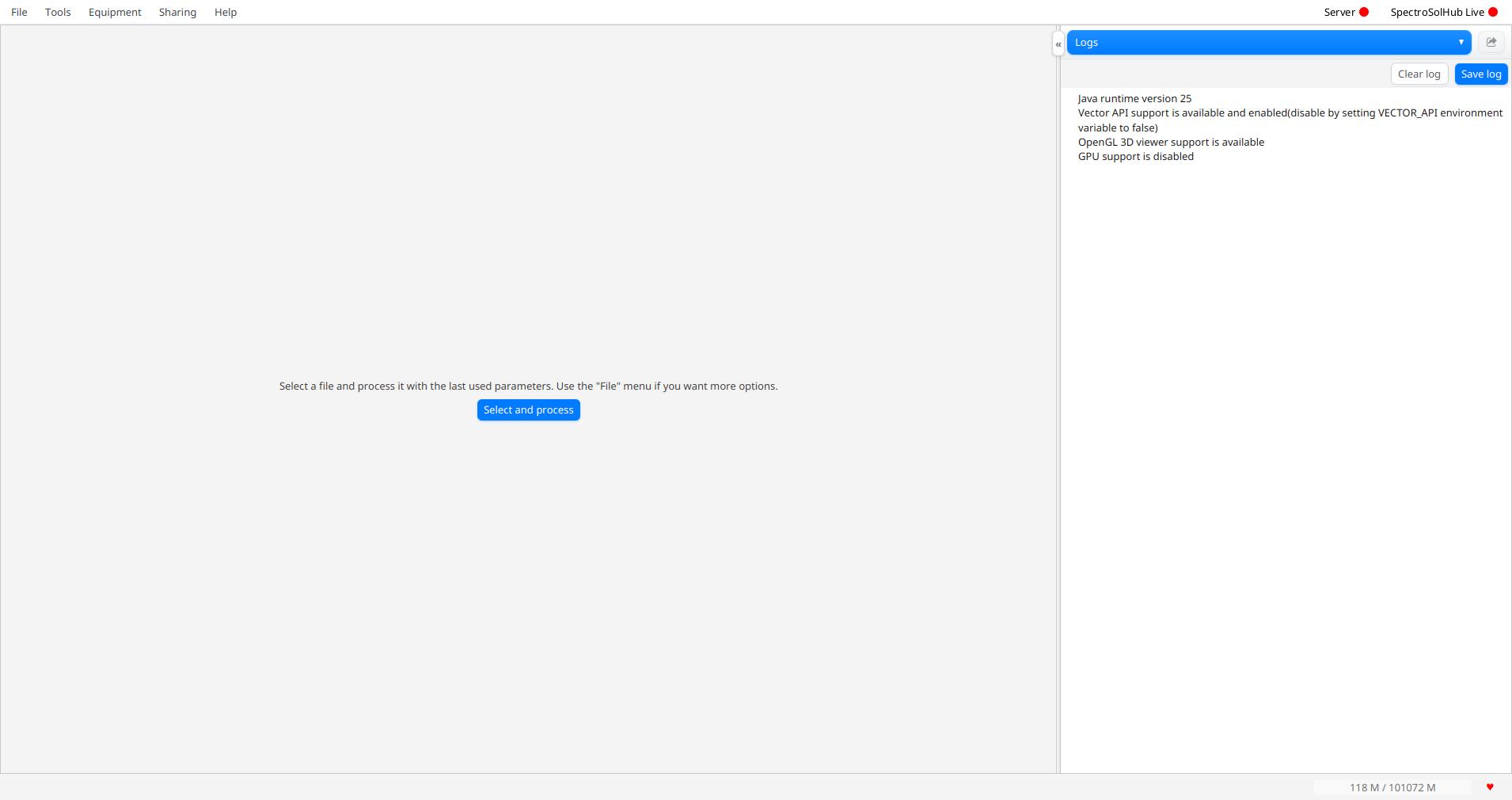Clear the log contents
Viewport: 1512px width, 800px height.
(1419, 74)
